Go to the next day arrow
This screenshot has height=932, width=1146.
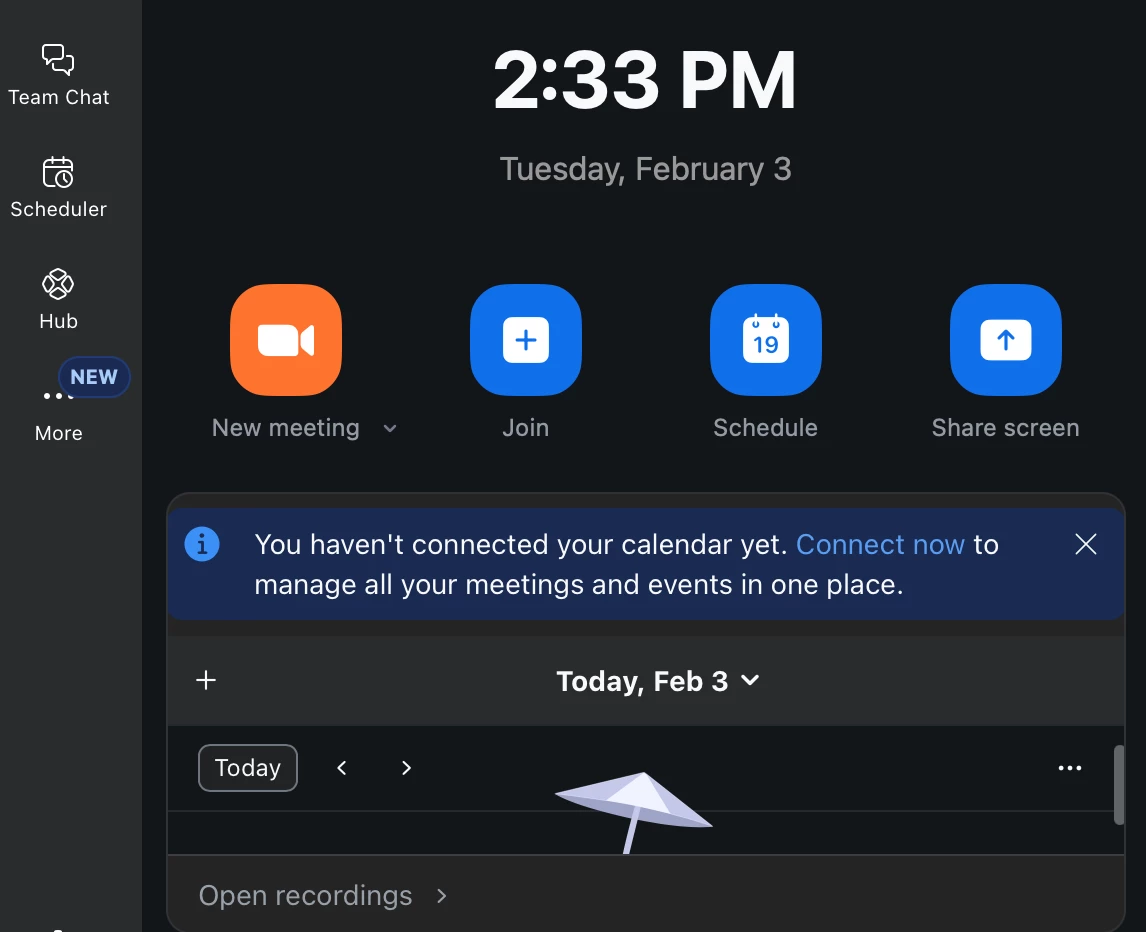[x=406, y=768]
